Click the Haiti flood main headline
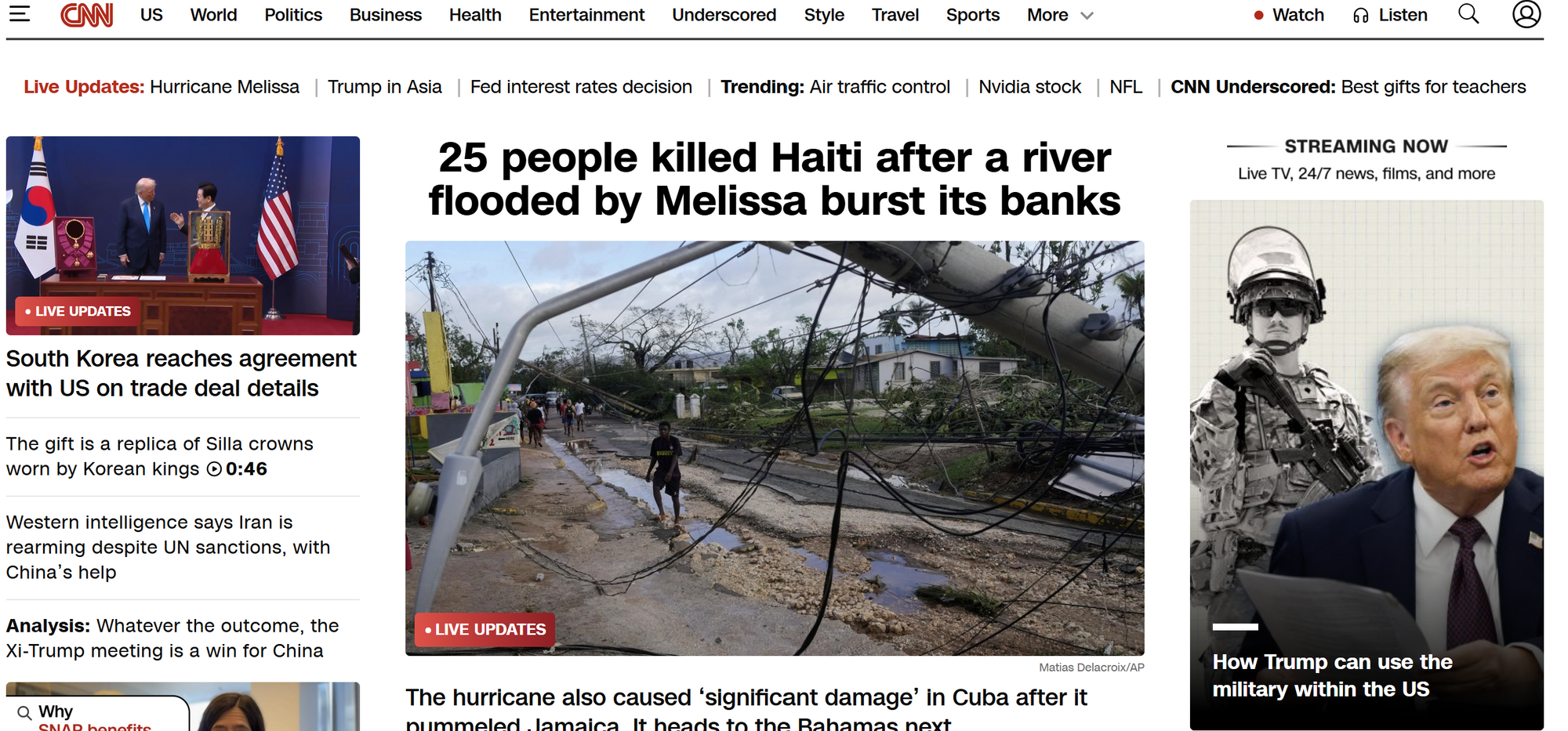 [x=775, y=179]
